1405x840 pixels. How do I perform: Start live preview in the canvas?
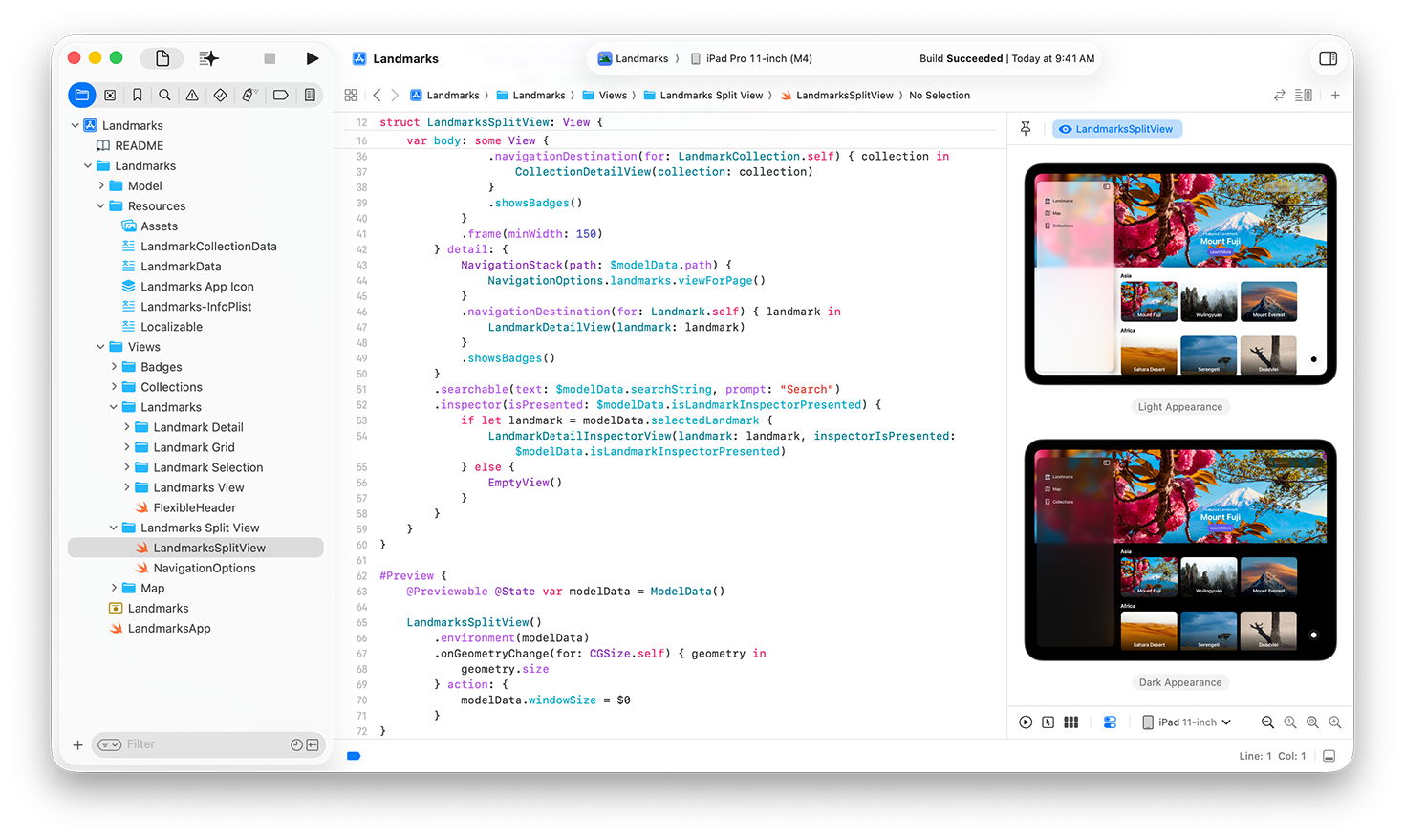1026,722
